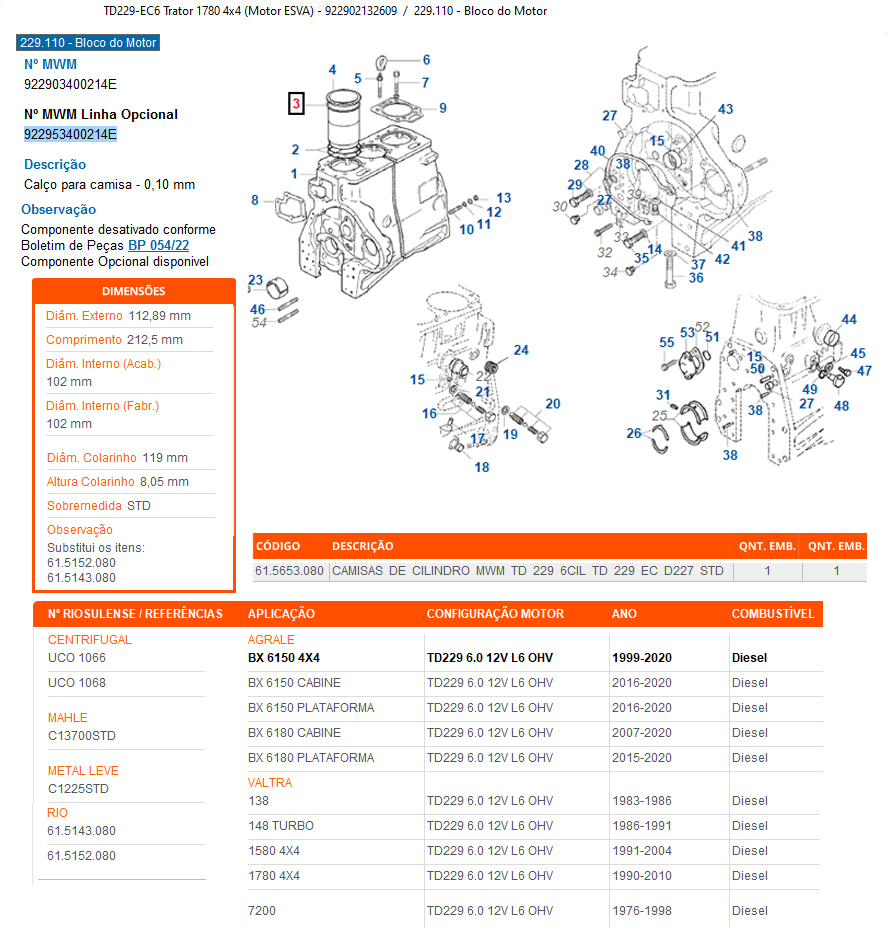The image size is (888, 932).
Task: Click part number 23 bushing callout
Action: click(x=256, y=280)
